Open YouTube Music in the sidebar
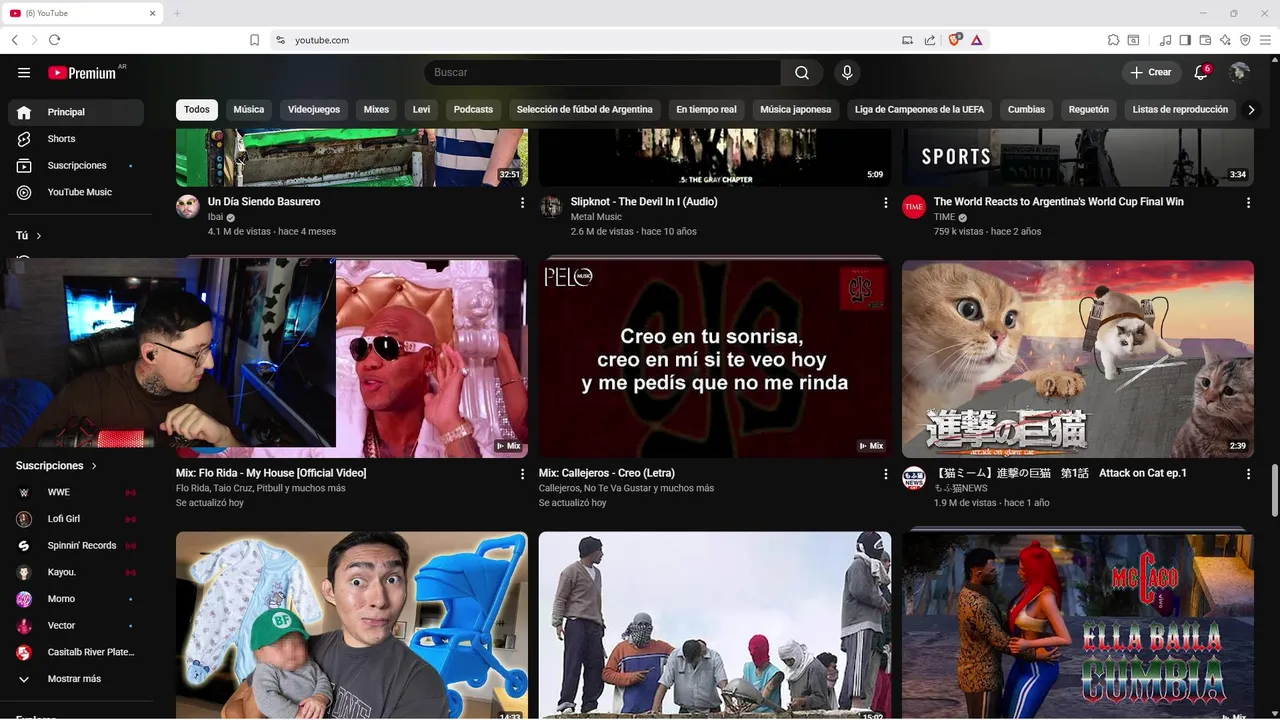This screenshot has height=720, width=1280. click(76, 192)
